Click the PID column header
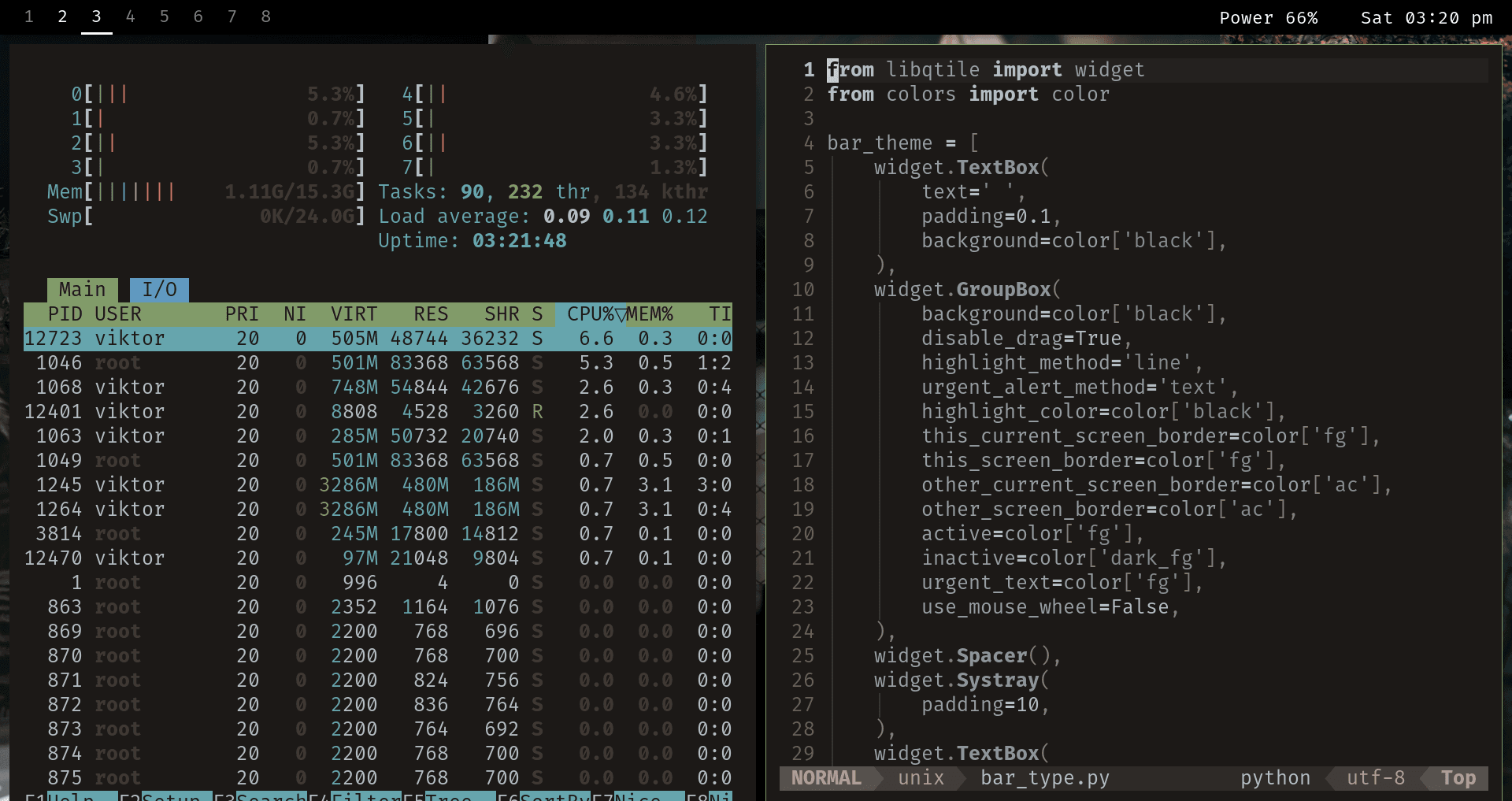 [x=65, y=314]
